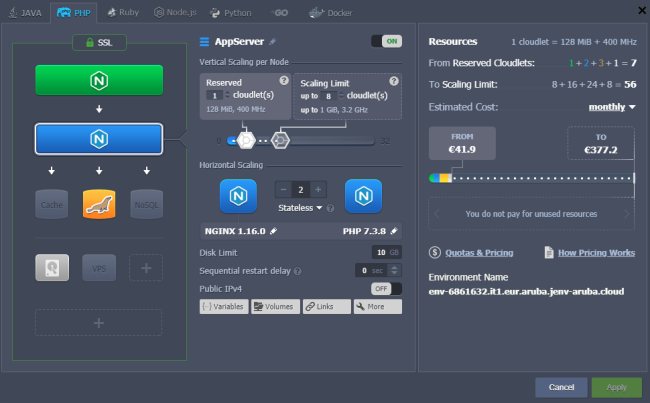Viewport: 650px width, 403px height.
Task: Add a Cache node
Action: (52, 204)
